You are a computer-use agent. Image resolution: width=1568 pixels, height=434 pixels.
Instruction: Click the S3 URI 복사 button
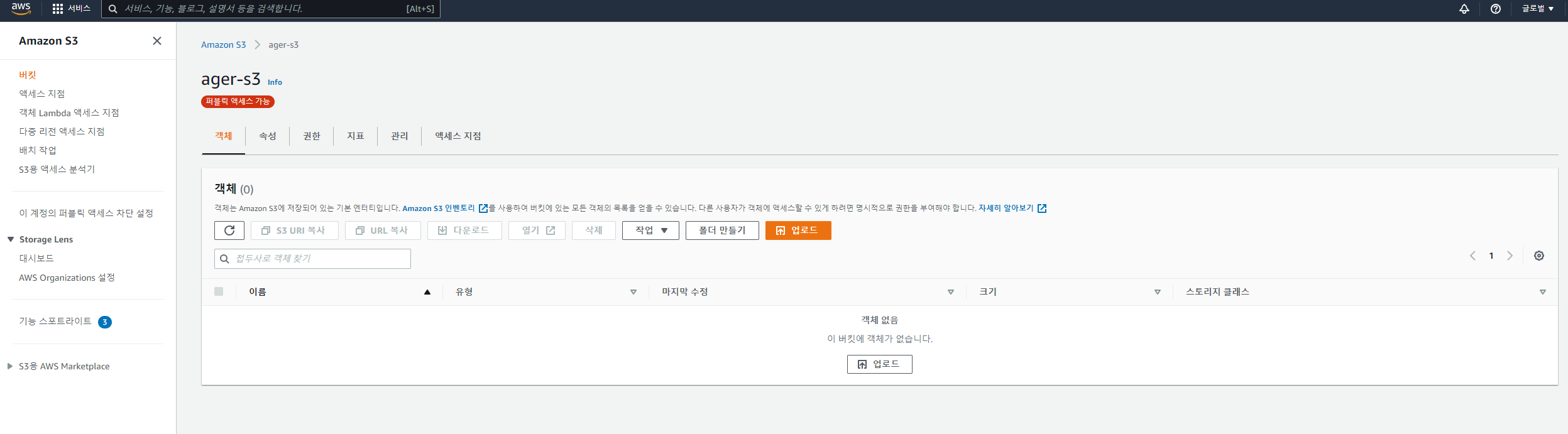click(295, 231)
